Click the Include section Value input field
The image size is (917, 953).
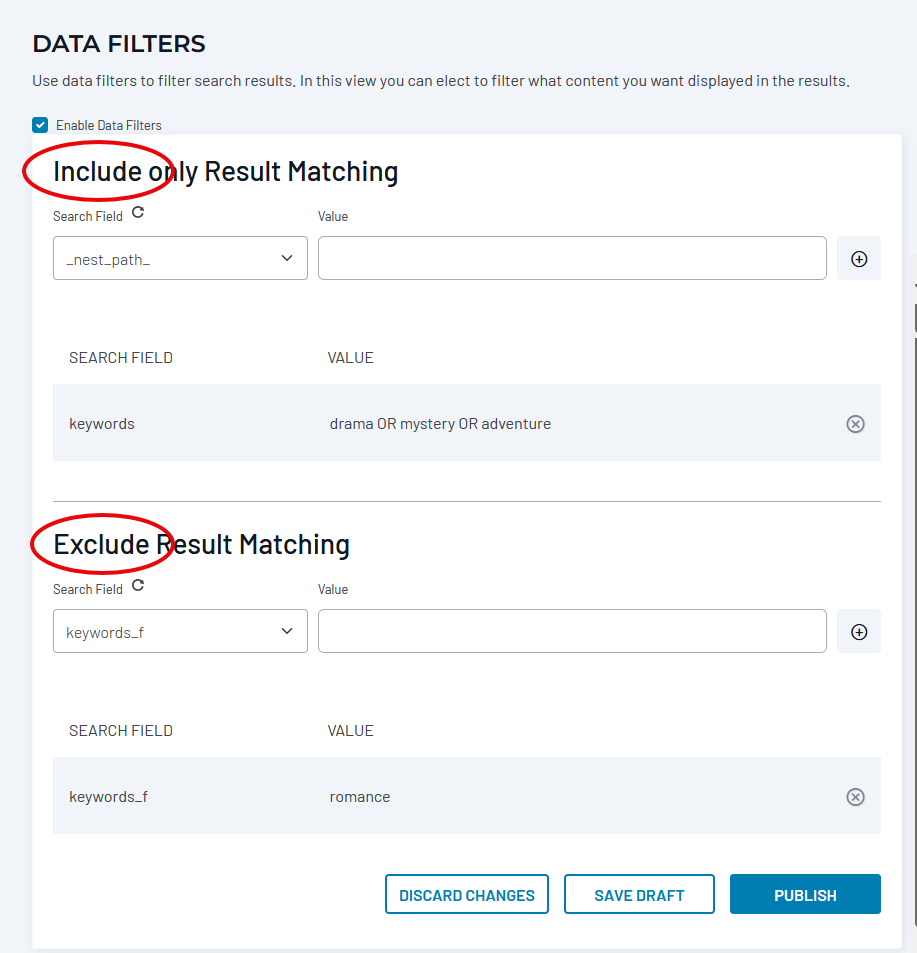pyautogui.click(x=572, y=259)
